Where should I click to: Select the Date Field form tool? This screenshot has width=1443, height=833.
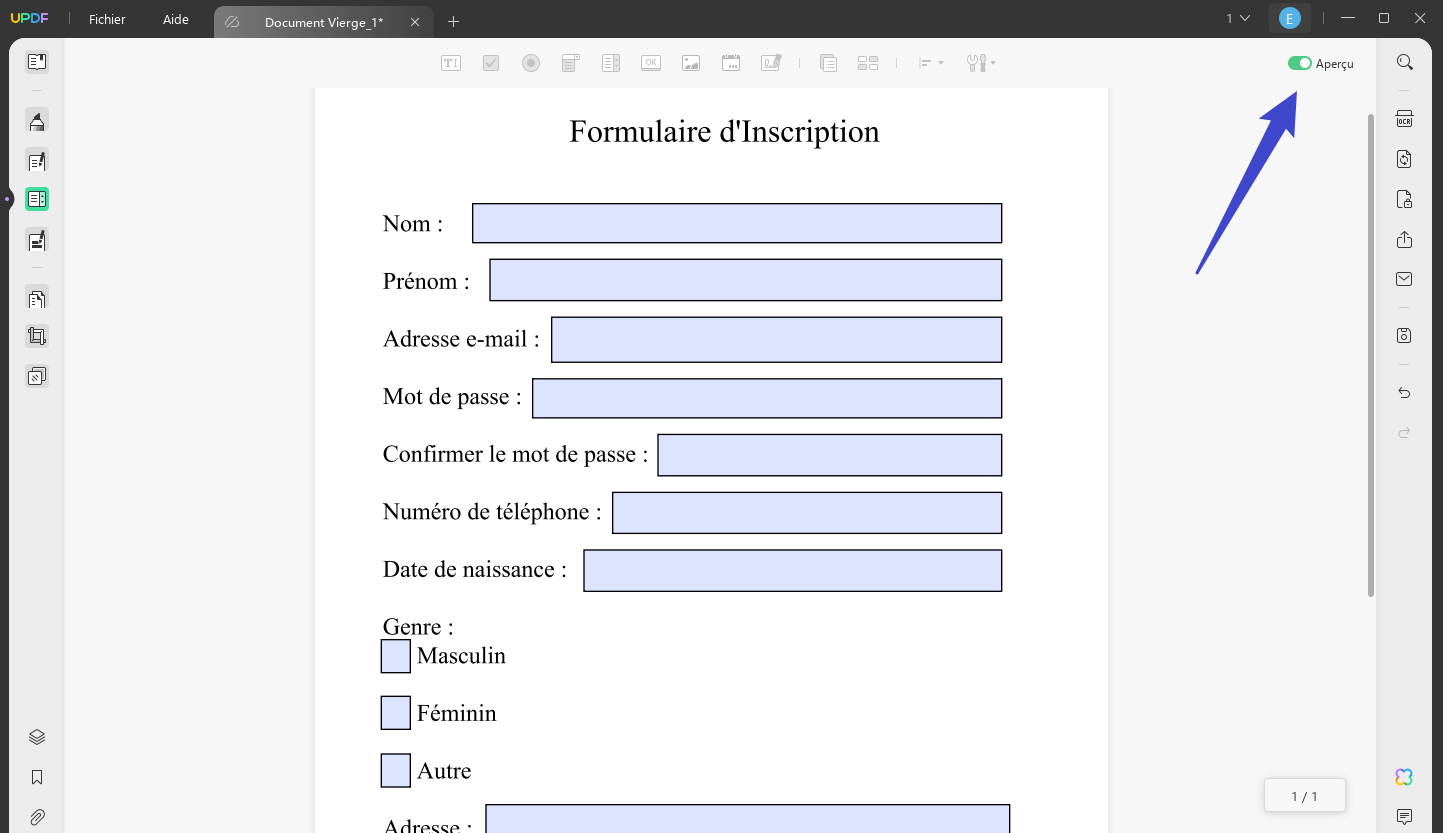click(730, 62)
